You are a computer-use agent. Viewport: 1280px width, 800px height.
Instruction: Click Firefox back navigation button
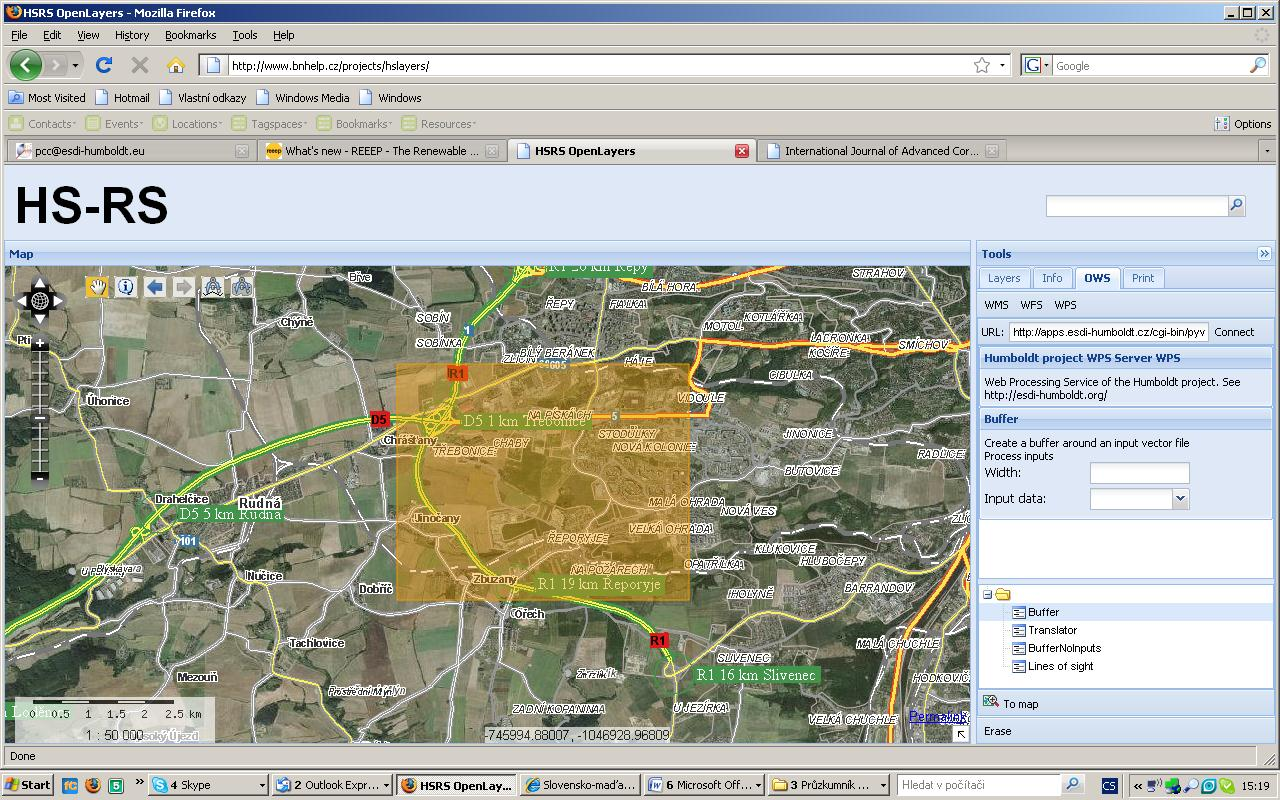pyautogui.click(x=26, y=65)
